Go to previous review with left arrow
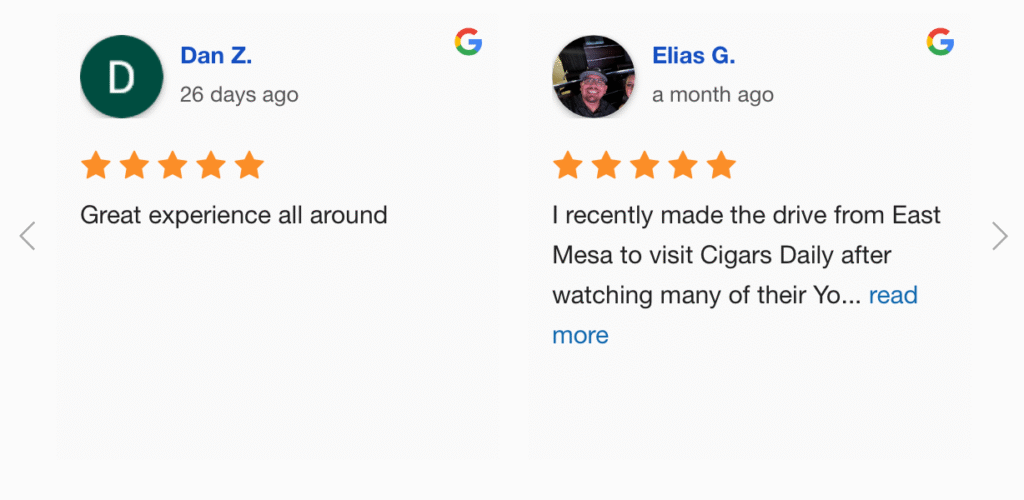This screenshot has width=1024, height=500. [27, 236]
